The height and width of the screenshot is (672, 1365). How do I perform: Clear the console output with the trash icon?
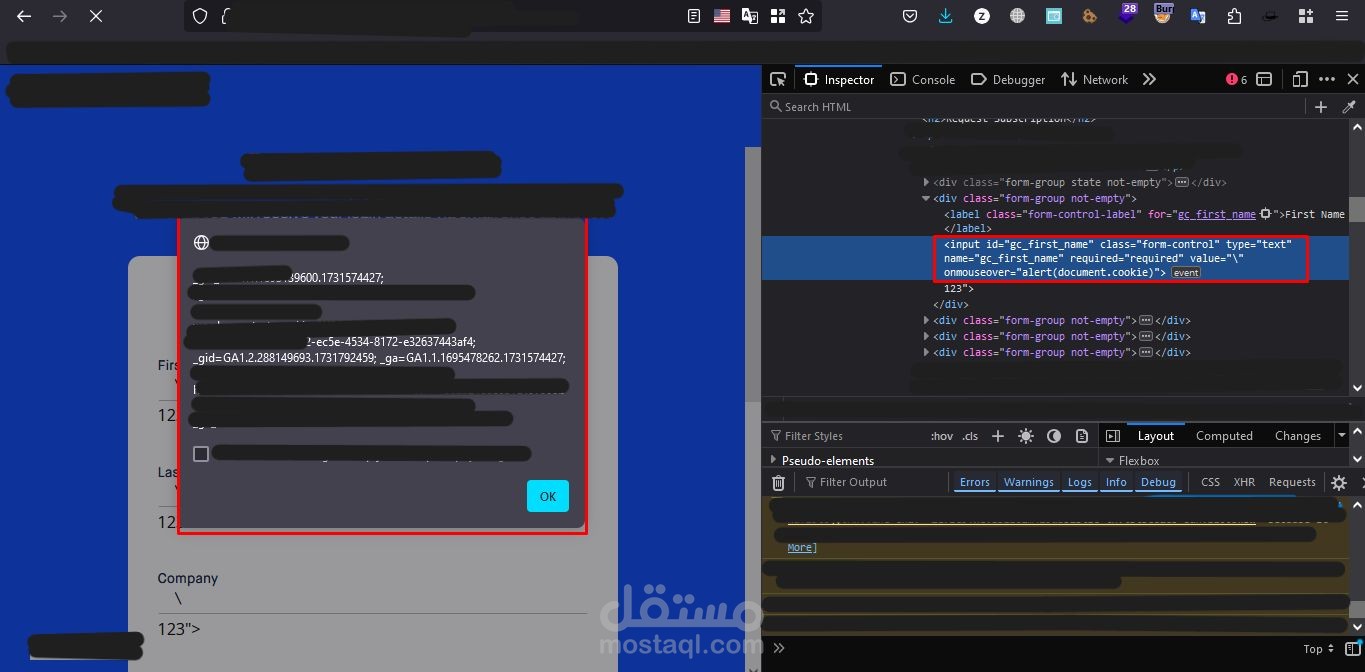coord(778,482)
